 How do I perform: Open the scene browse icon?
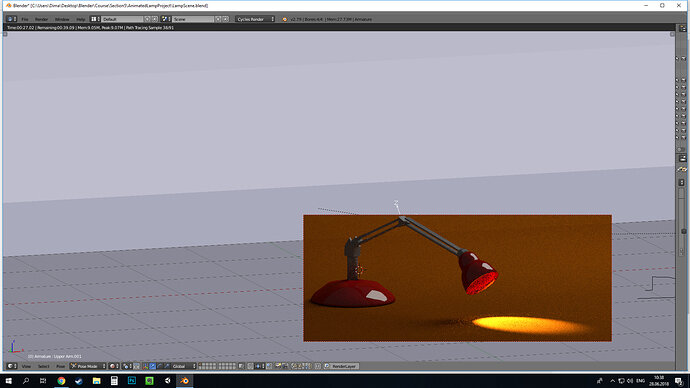click(166, 19)
